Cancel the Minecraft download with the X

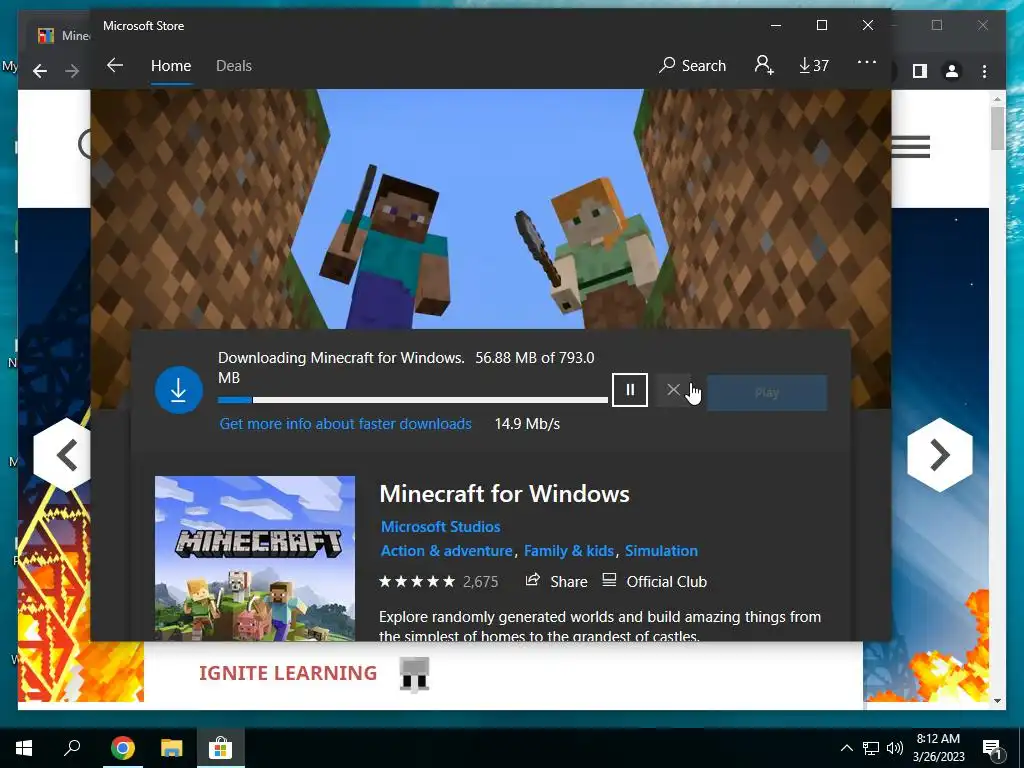pos(673,390)
